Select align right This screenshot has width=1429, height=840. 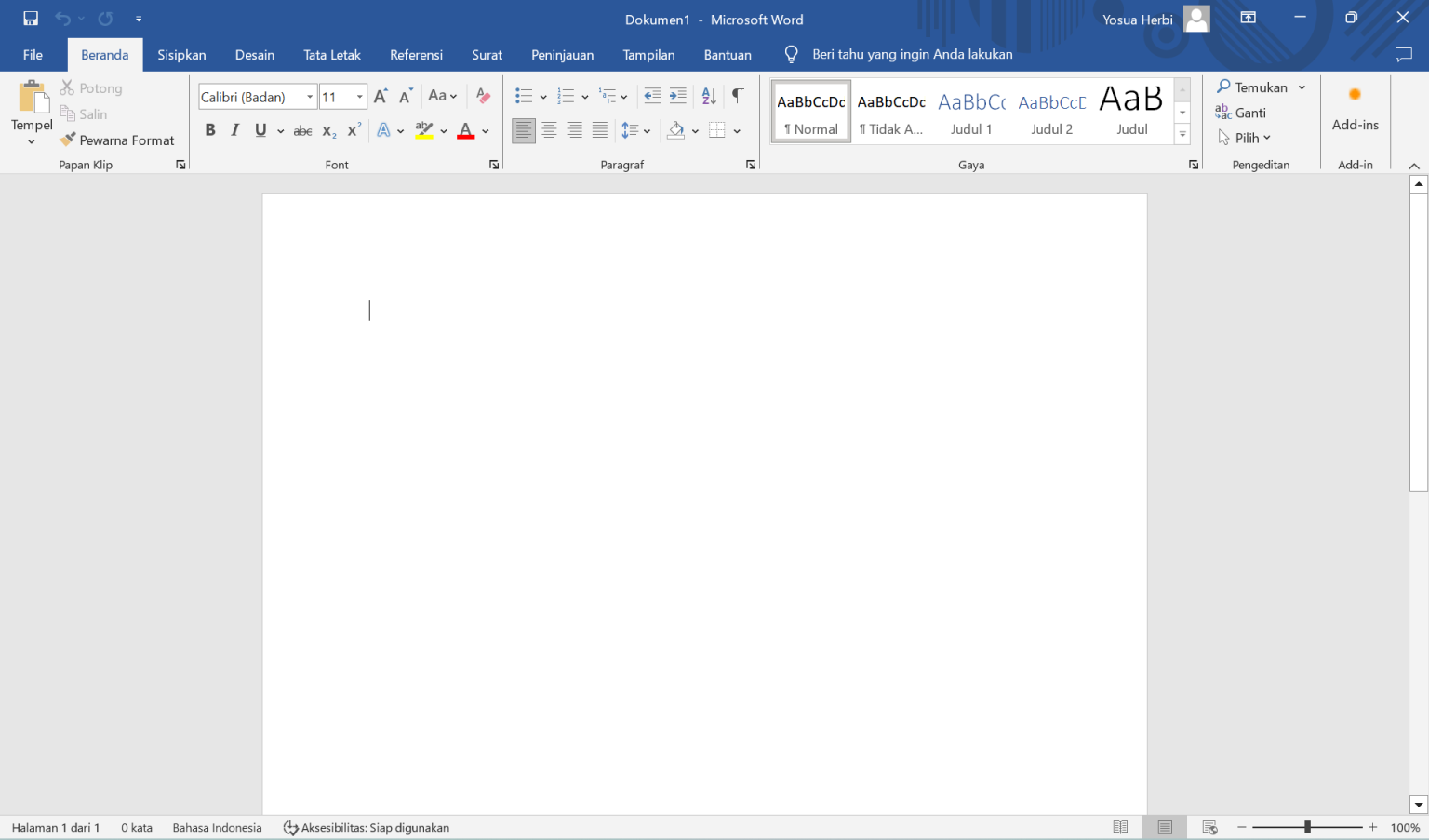pyautogui.click(x=575, y=130)
